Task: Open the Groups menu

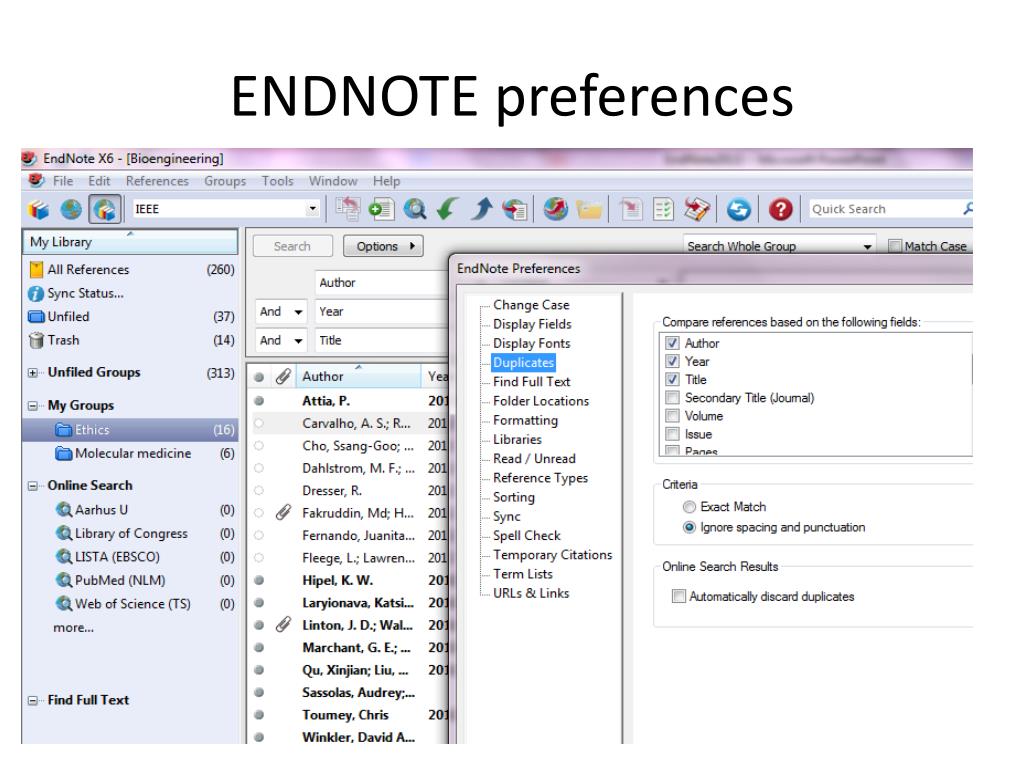Action: click(225, 181)
